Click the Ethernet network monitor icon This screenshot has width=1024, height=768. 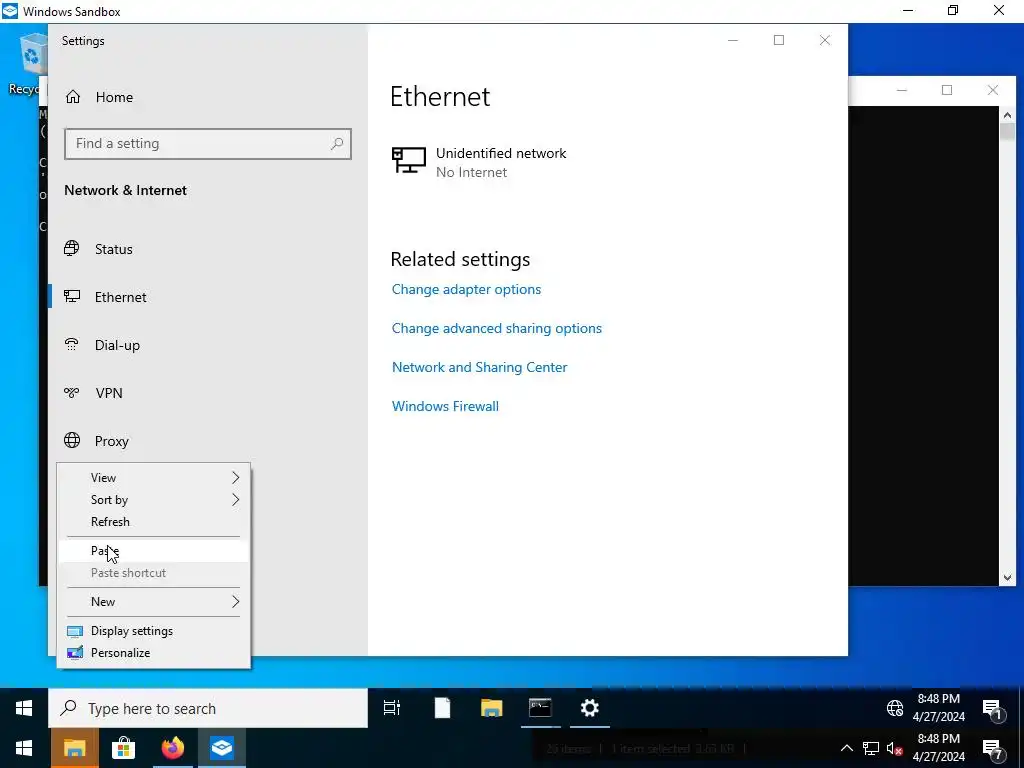pos(409,160)
